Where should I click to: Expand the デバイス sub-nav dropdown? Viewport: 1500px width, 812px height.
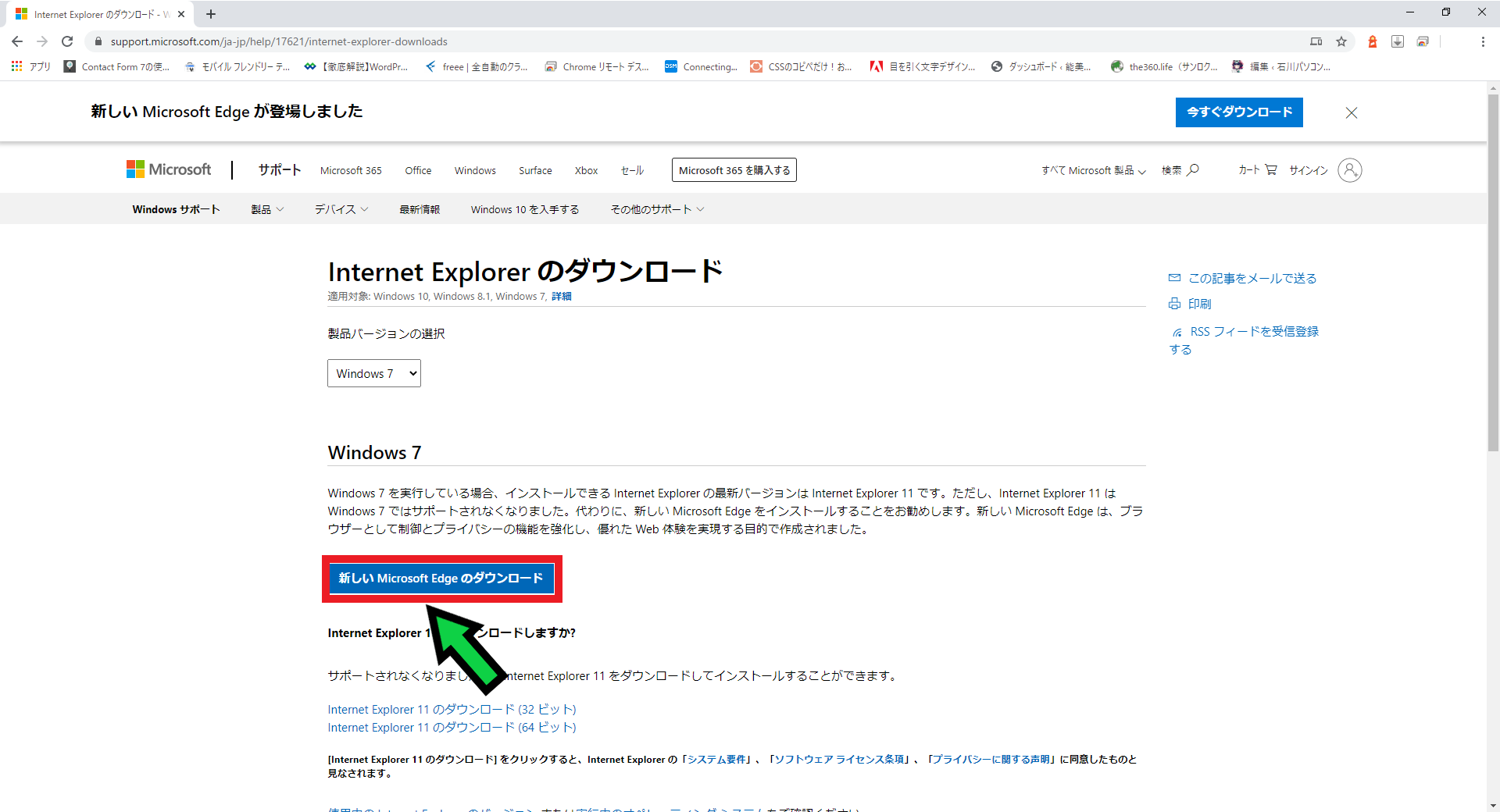tap(341, 209)
